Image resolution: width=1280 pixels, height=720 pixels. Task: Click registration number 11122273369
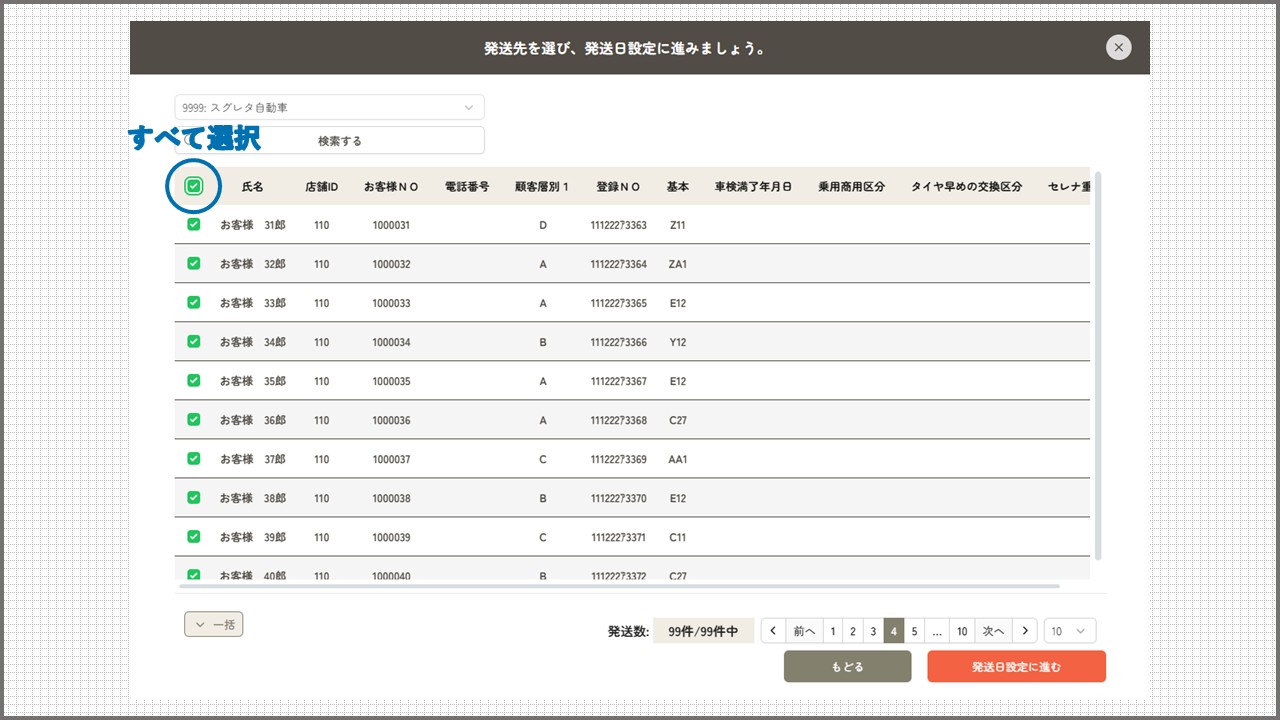point(618,459)
